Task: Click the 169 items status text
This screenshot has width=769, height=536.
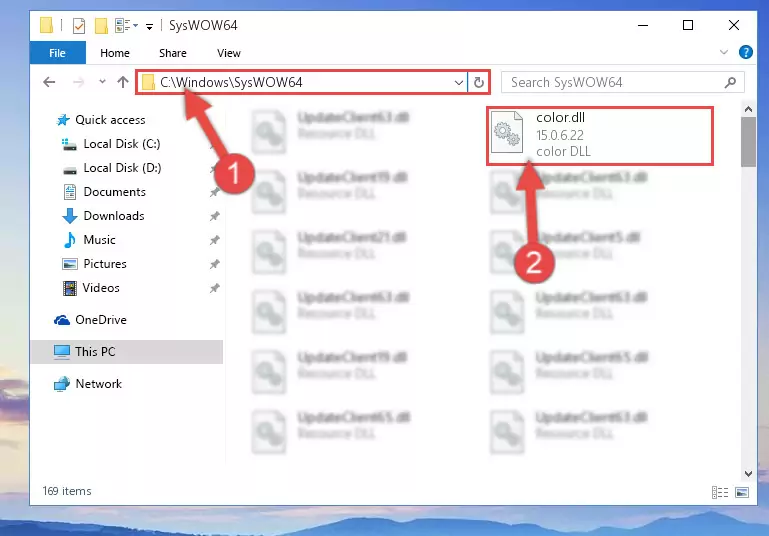Action: pyautogui.click(x=67, y=491)
